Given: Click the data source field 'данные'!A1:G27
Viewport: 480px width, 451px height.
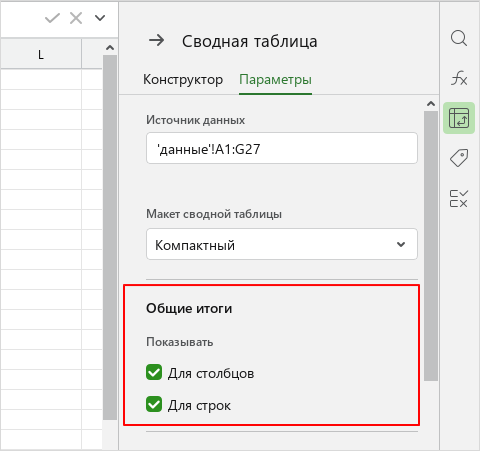Looking at the screenshot, I should 282,148.
